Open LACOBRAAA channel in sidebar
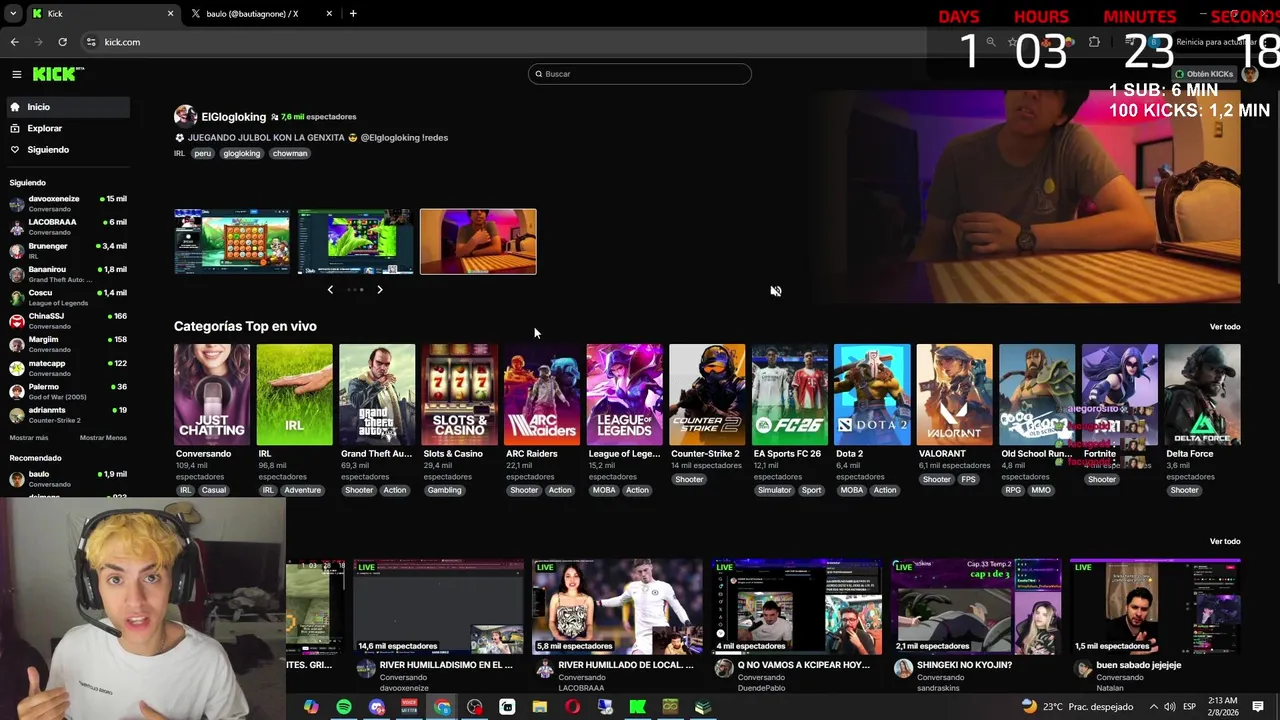Screen dimensions: 1280x720 point(68,227)
